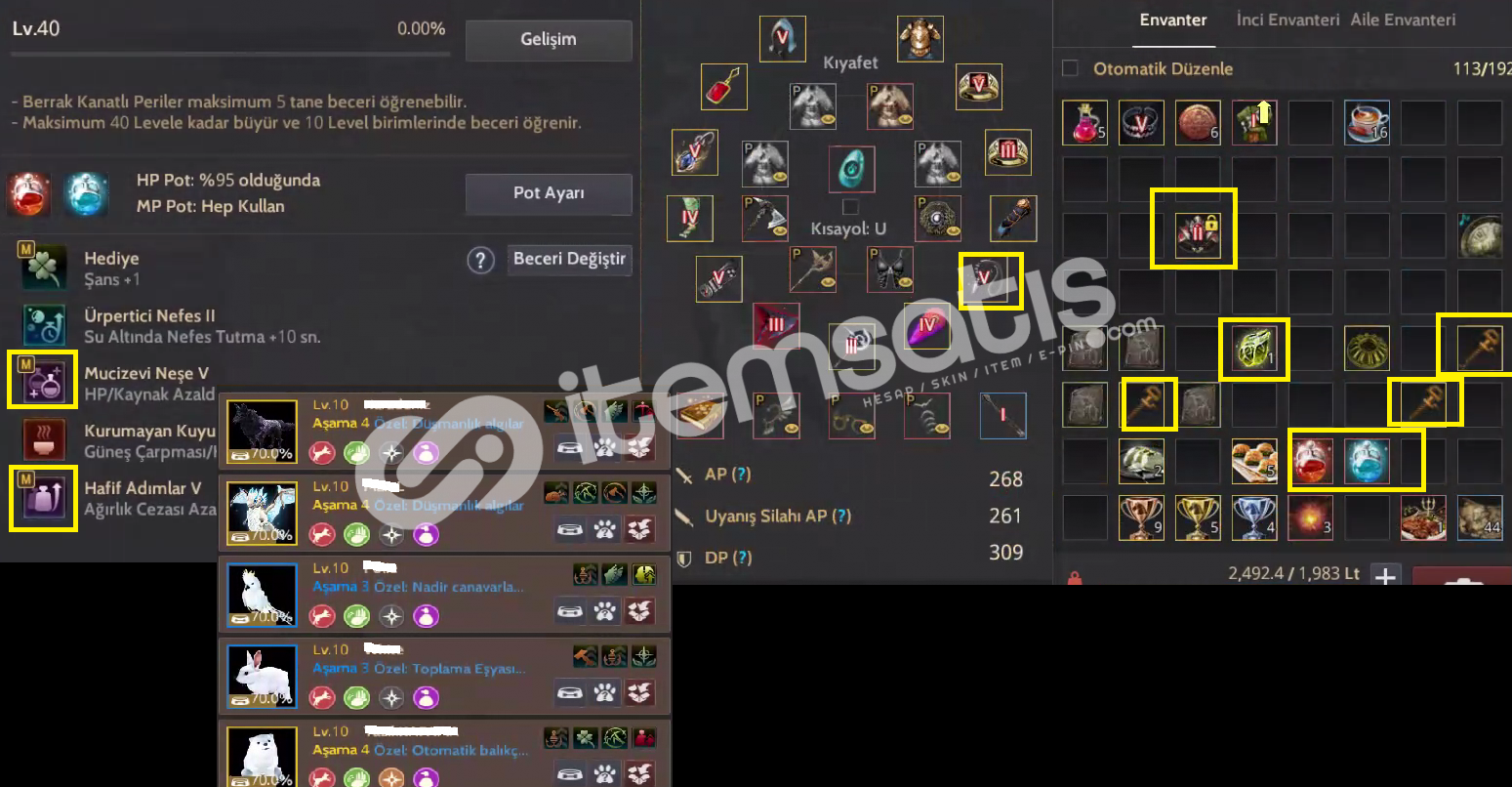Select the Envanter tab
This screenshot has height=787, width=1512.
coord(1173,20)
